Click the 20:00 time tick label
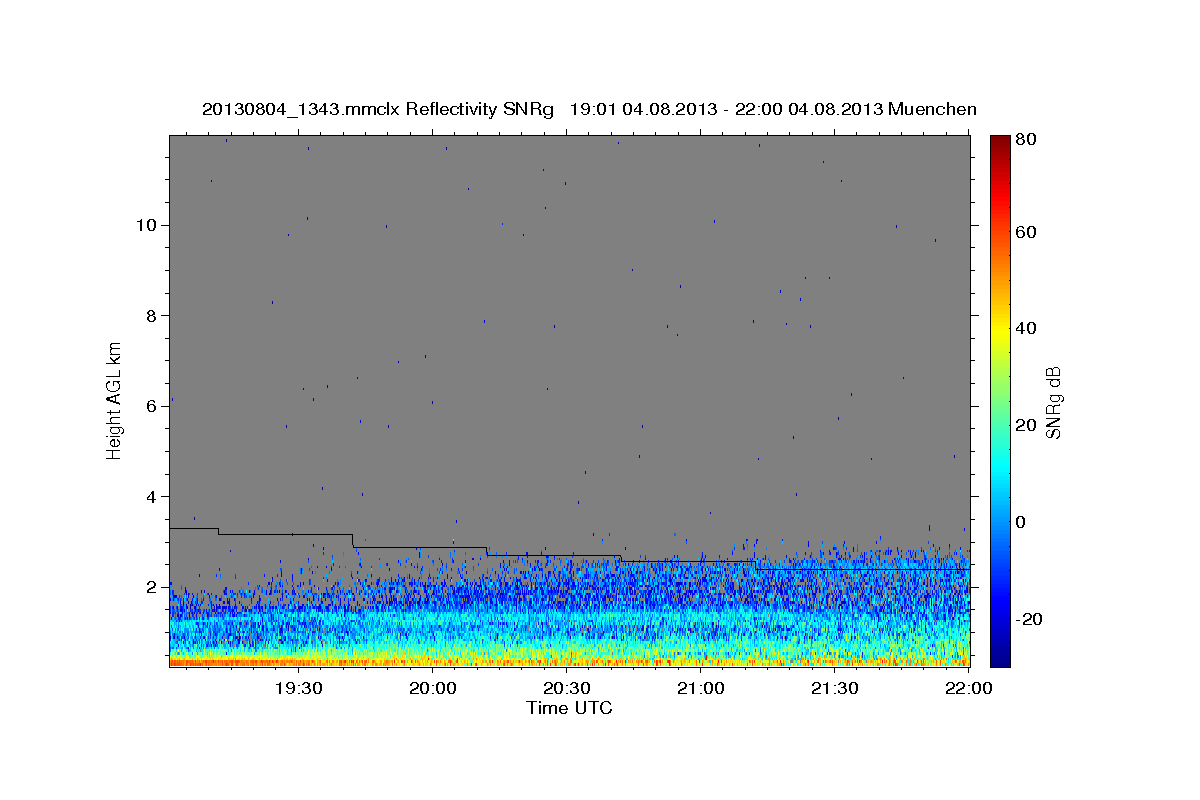This screenshot has height=800, width=1200. pyautogui.click(x=433, y=688)
